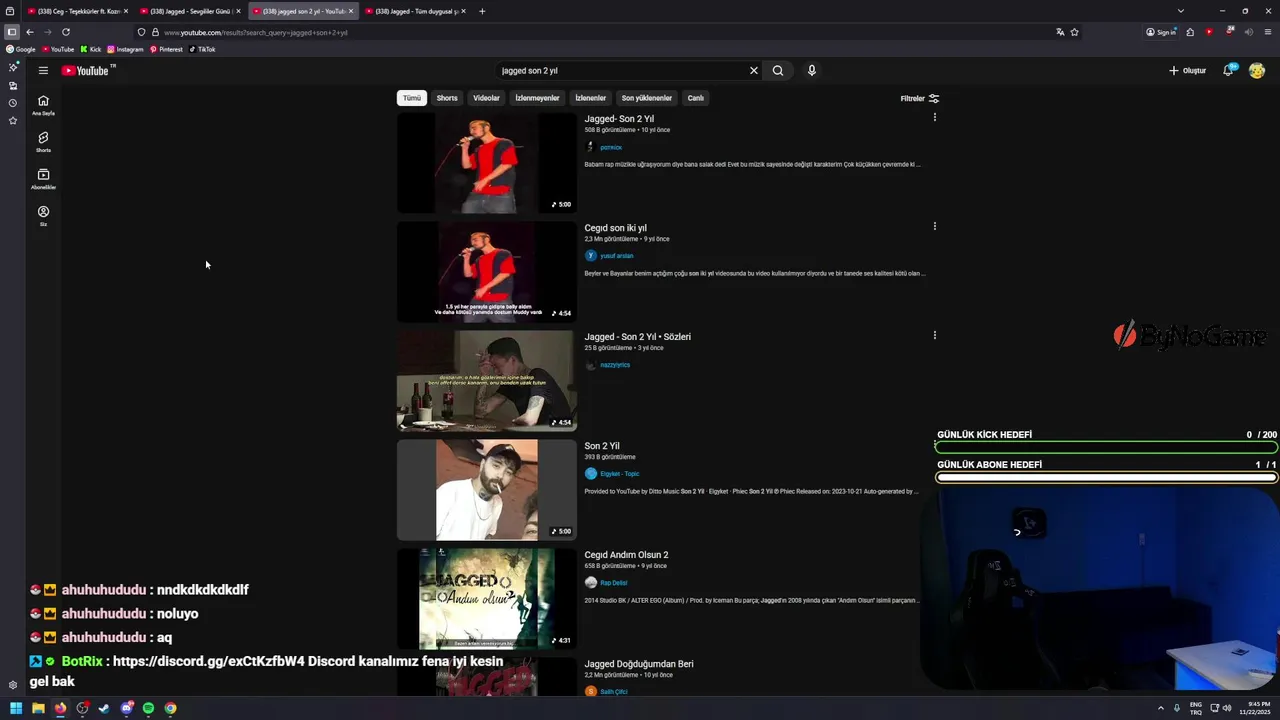This screenshot has width=1280, height=720.
Task: Click the red YouTube extension icon in the toolbar
Action: pos(1209,32)
